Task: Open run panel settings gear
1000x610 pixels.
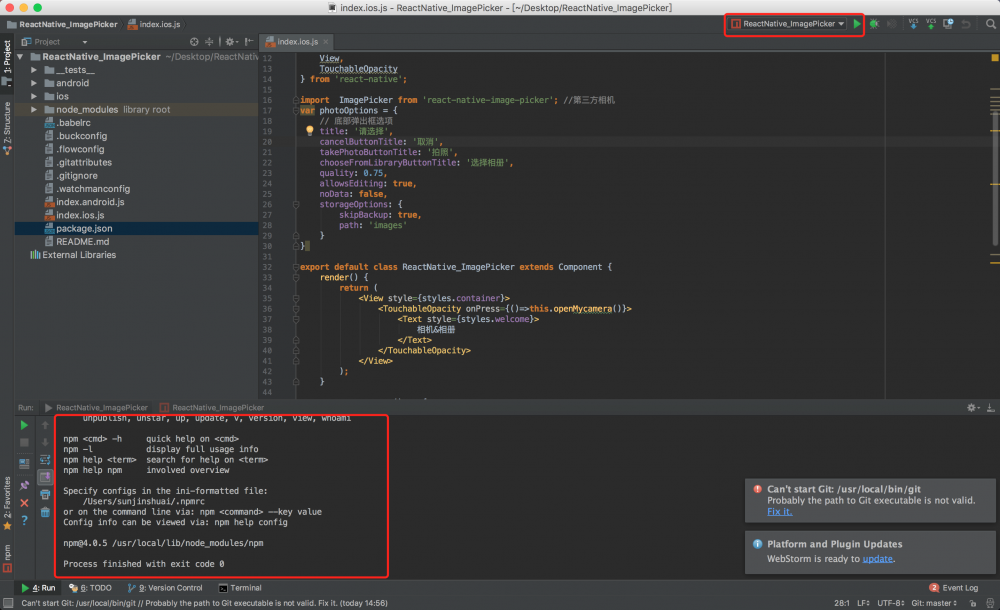Action: pyautogui.click(x=970, y=408)
